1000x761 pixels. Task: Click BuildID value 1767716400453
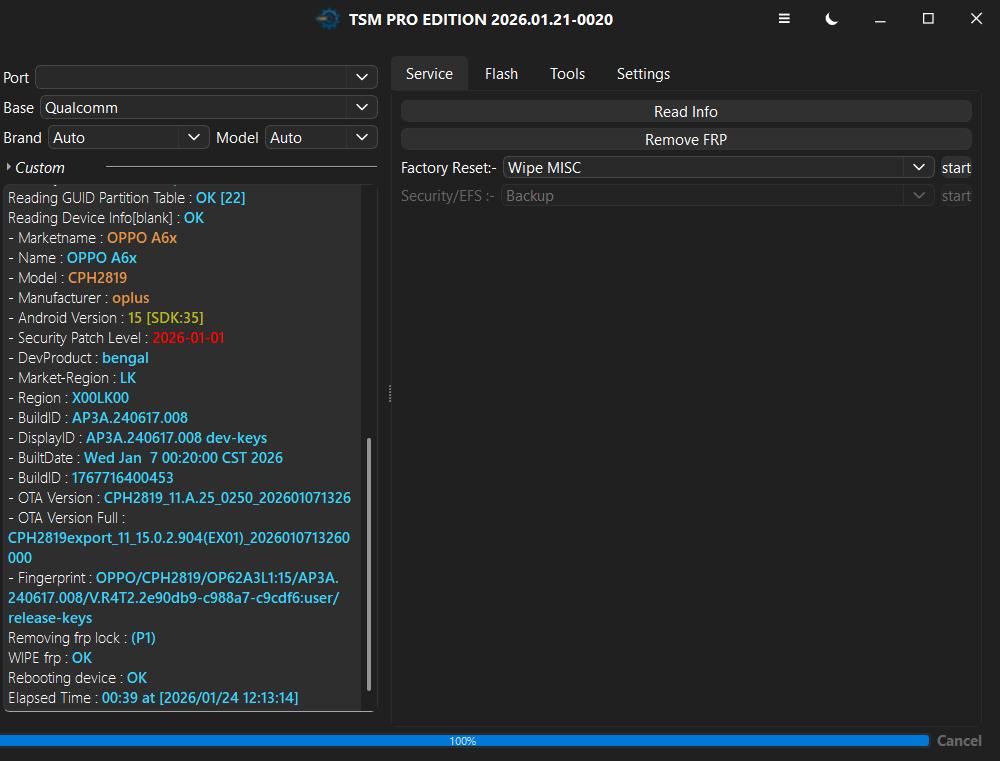[x=122, y=477]
